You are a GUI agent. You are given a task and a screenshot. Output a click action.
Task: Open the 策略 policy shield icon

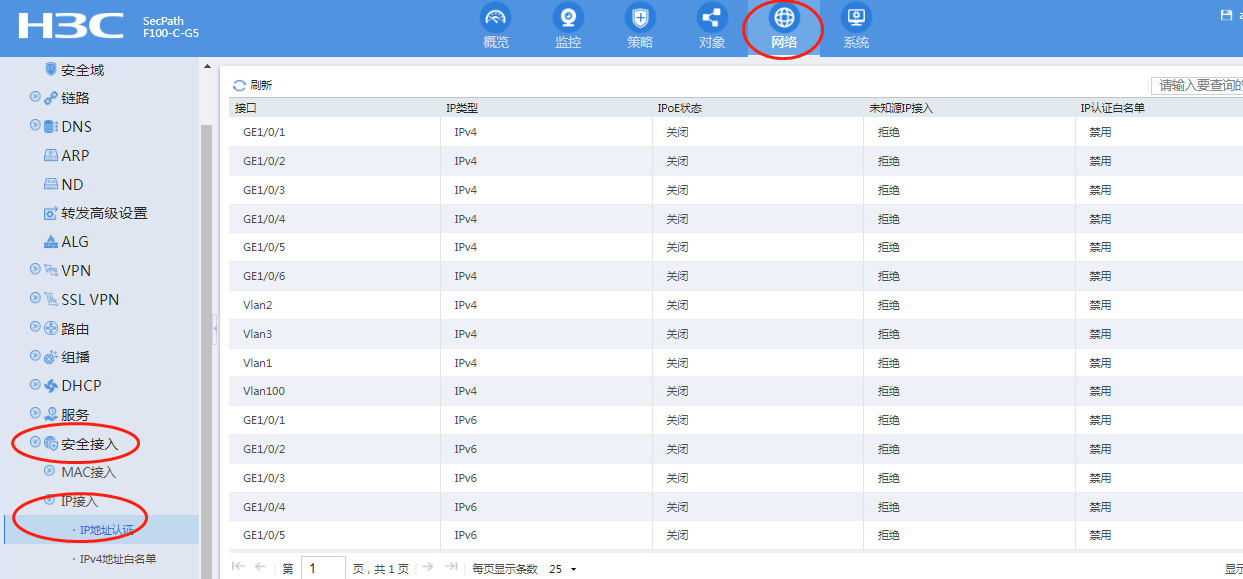click(x=640, y=18)
